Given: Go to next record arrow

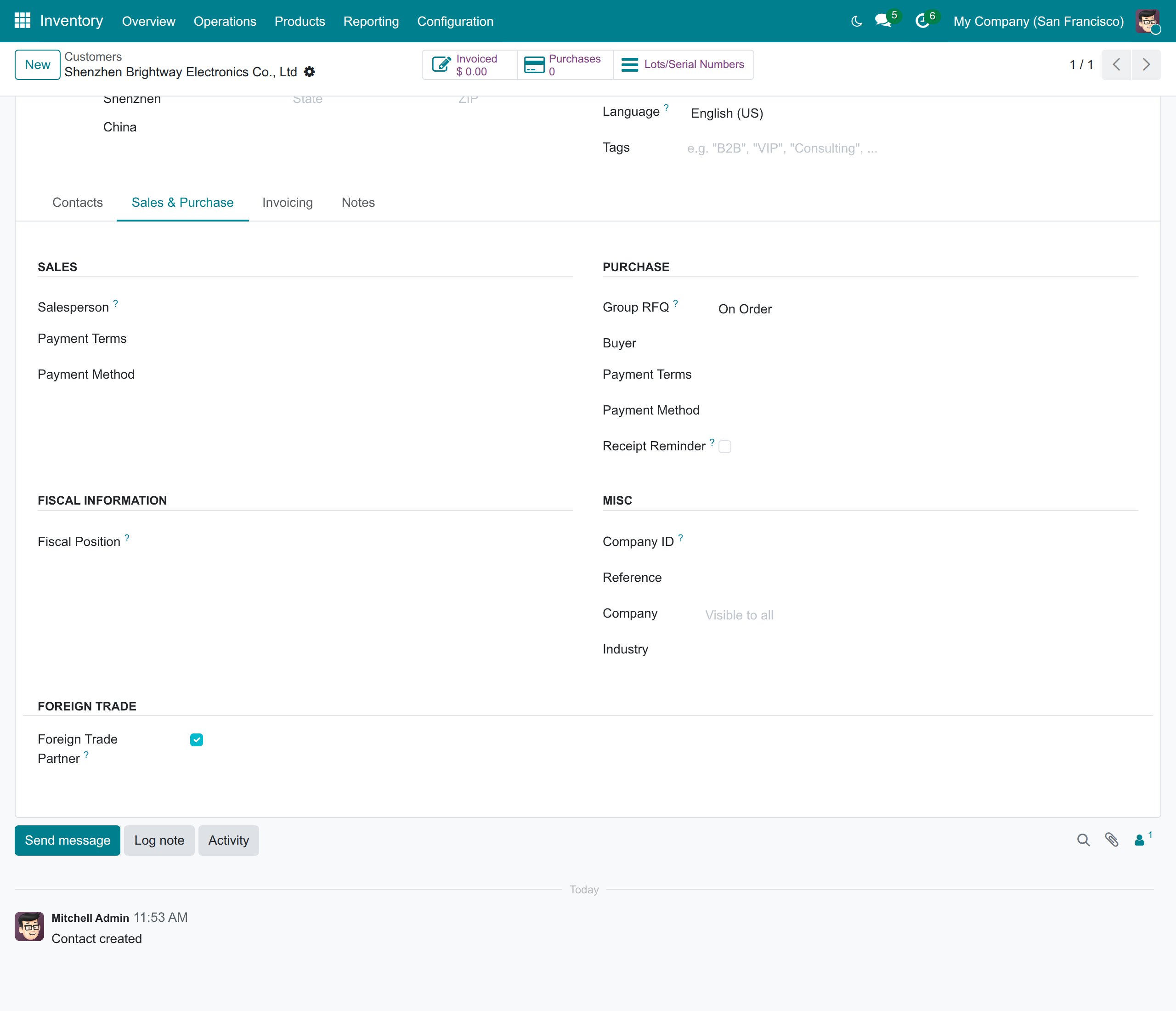Looking at the screenshot, I should click(x=1146, y=65).
